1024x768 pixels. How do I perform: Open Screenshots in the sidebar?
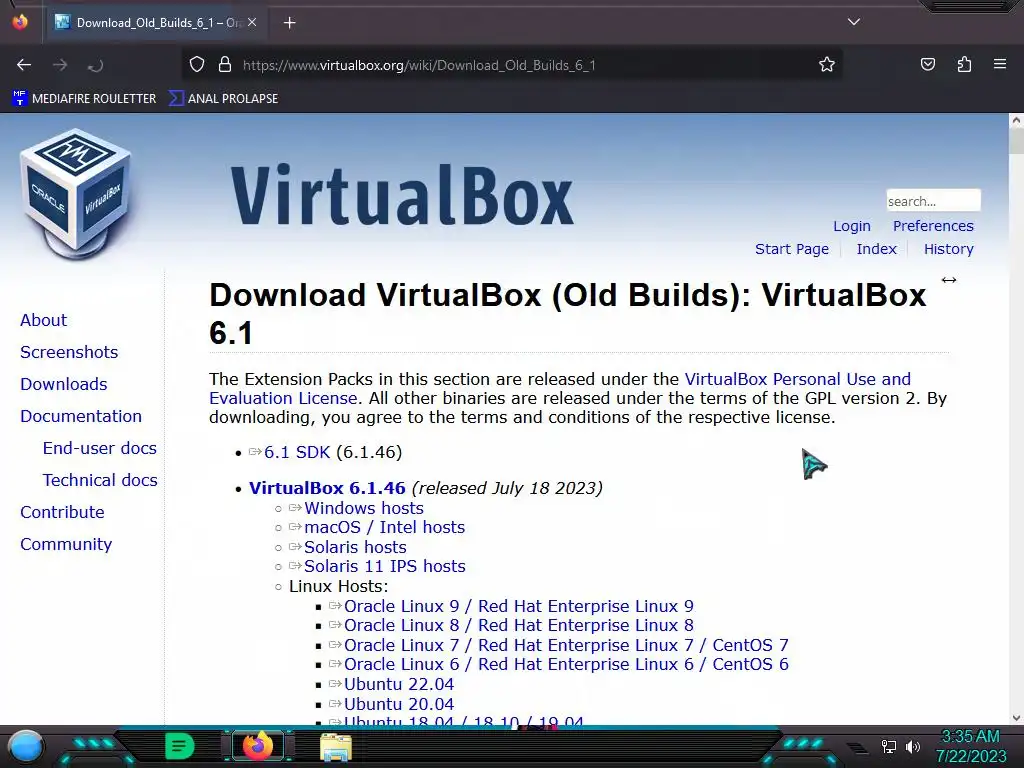(69, 353)
